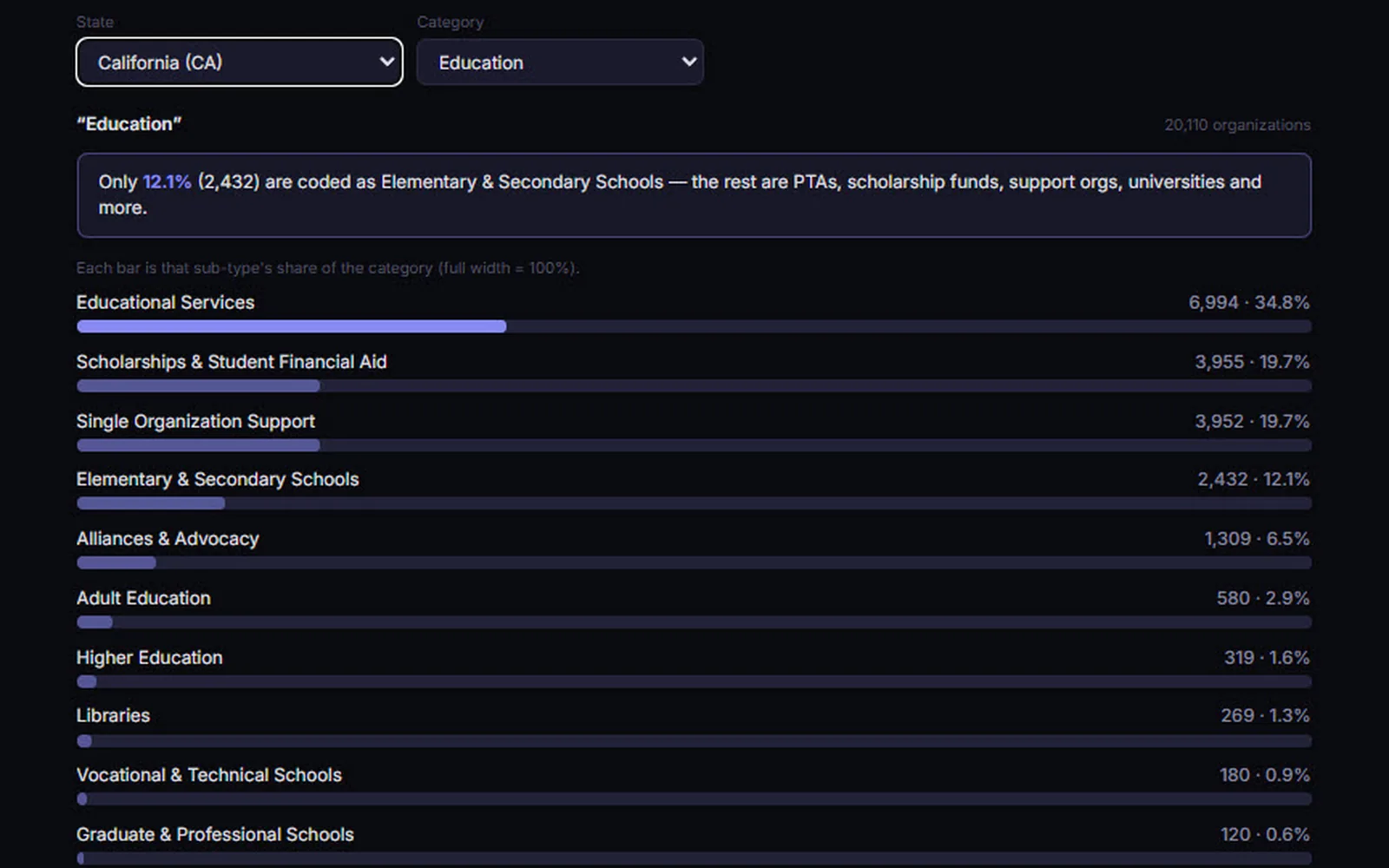Open the Category dropdown showing Education

[560, 62]
